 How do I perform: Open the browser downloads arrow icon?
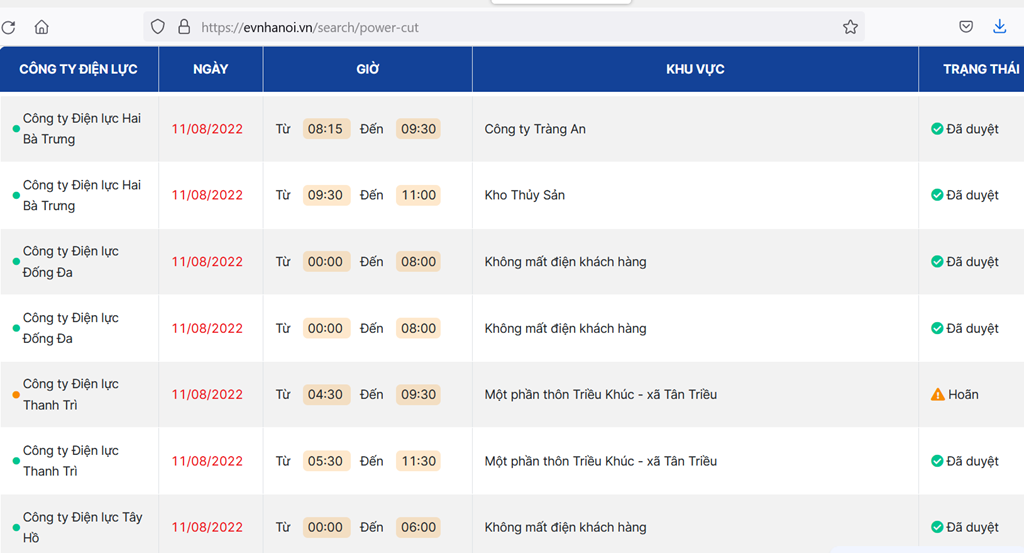(x=999, y=27)
